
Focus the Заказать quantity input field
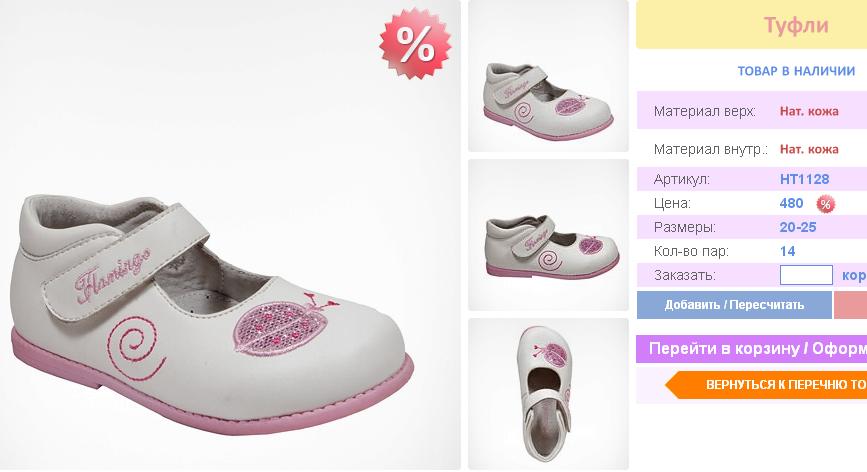coord(806,275)
